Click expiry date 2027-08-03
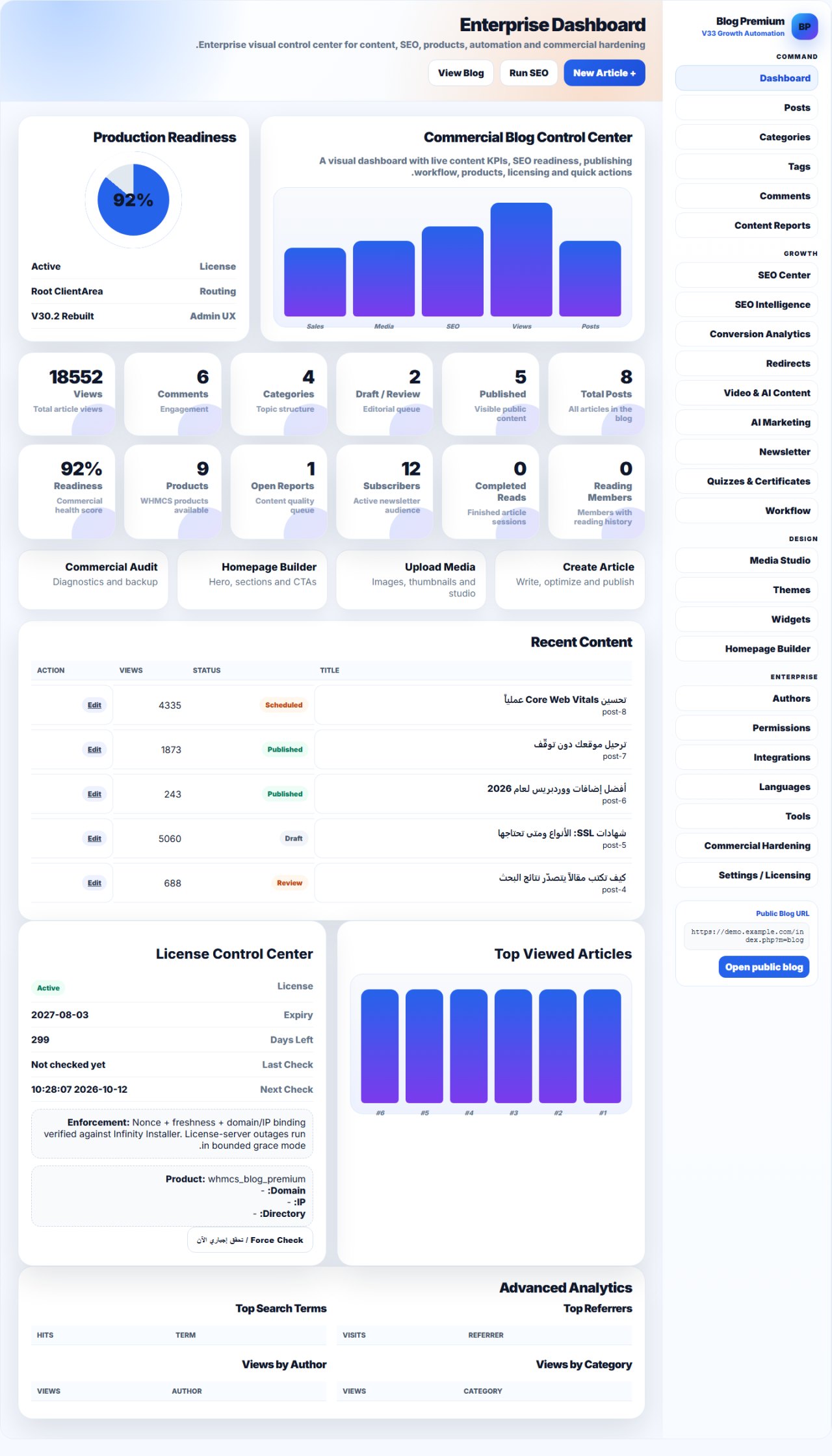The height and width of the screenshot is (1456, 832). pos(60,1015)
